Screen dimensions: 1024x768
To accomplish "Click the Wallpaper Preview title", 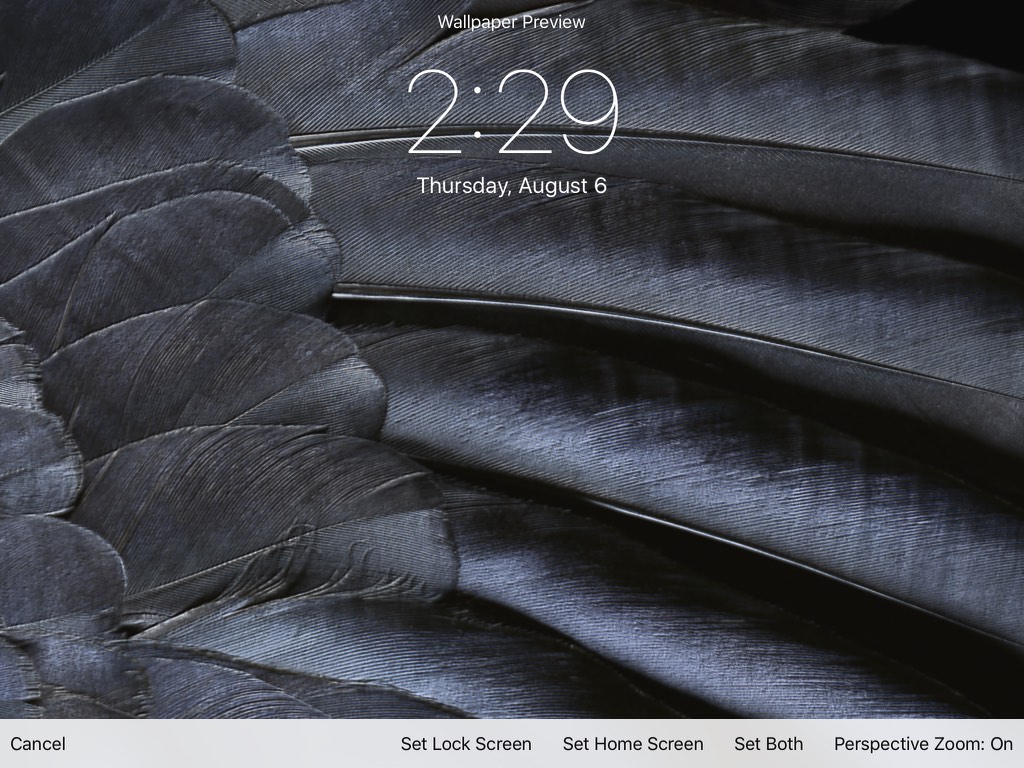I will click(x=511, y=22).
